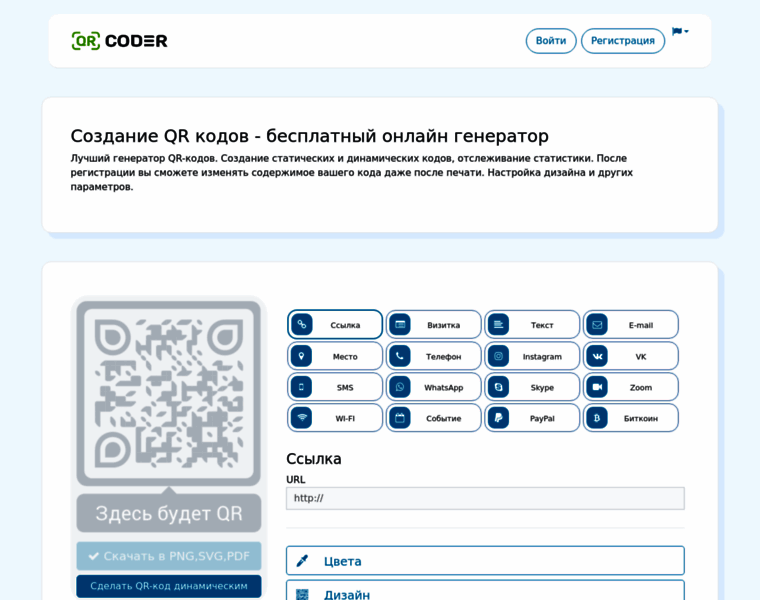Select the Визитка QR type tab
The image size is (760, 600).
coord(434,324)
